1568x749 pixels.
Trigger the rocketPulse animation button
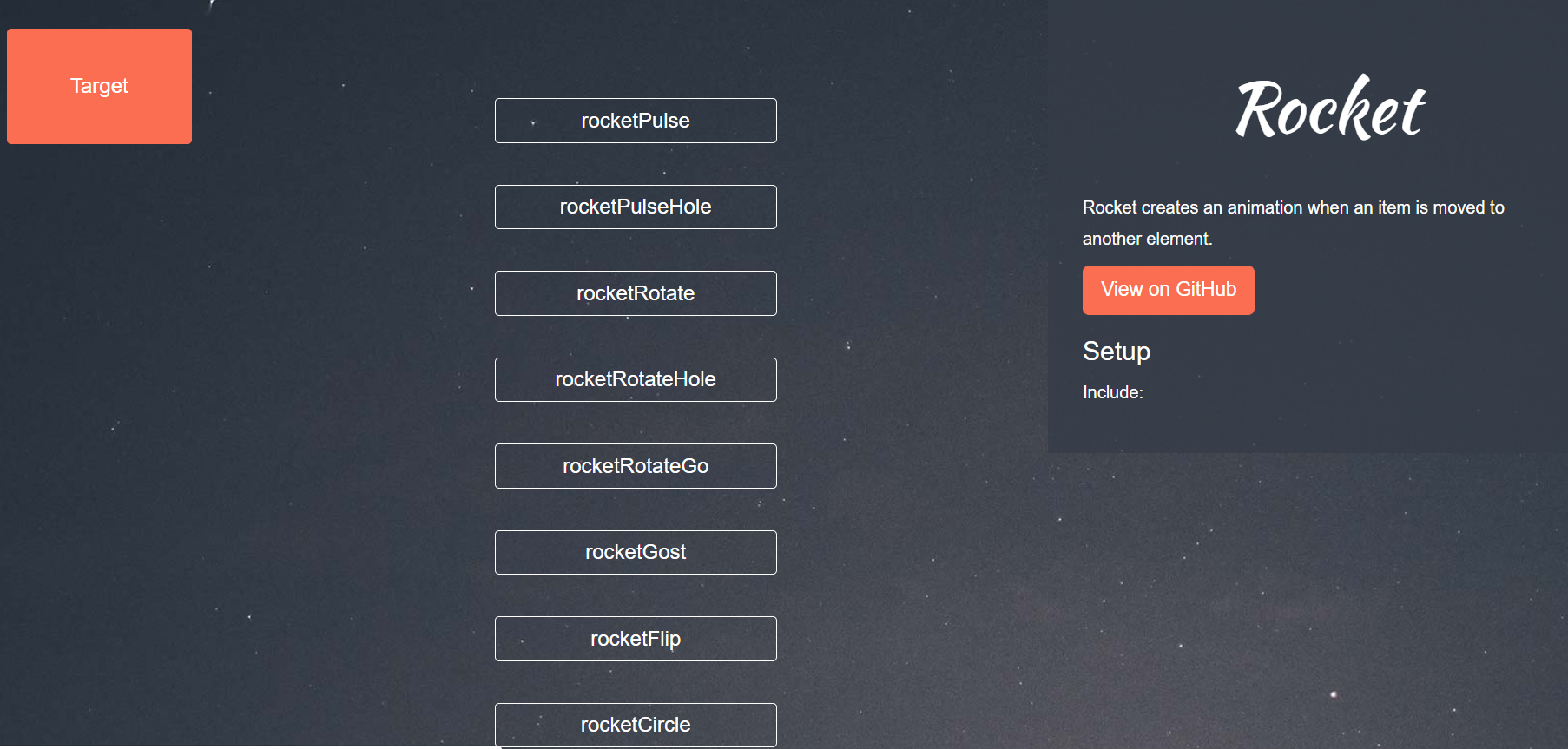(x=636, y=121)
